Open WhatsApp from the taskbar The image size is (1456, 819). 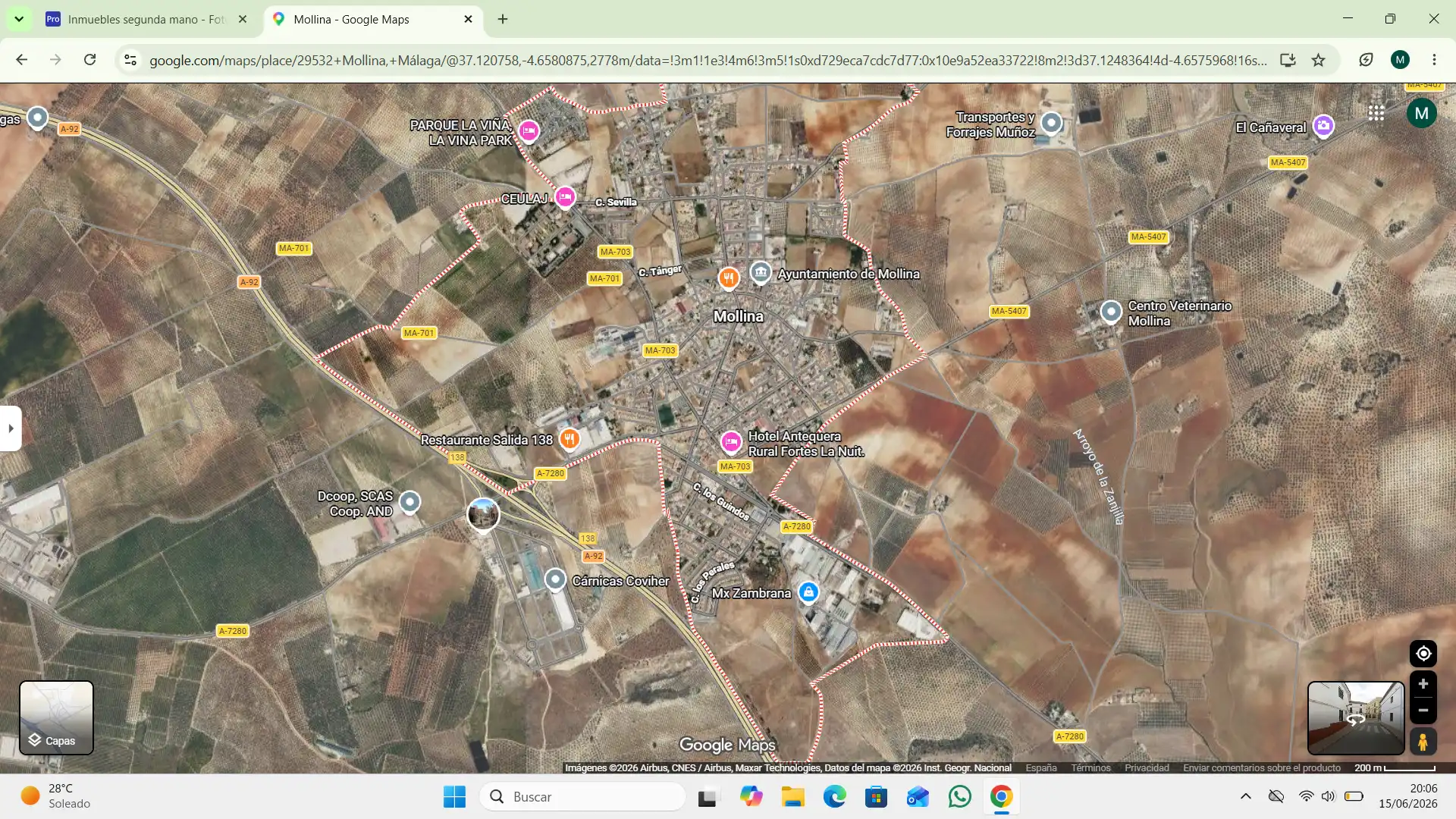(959, 797)
